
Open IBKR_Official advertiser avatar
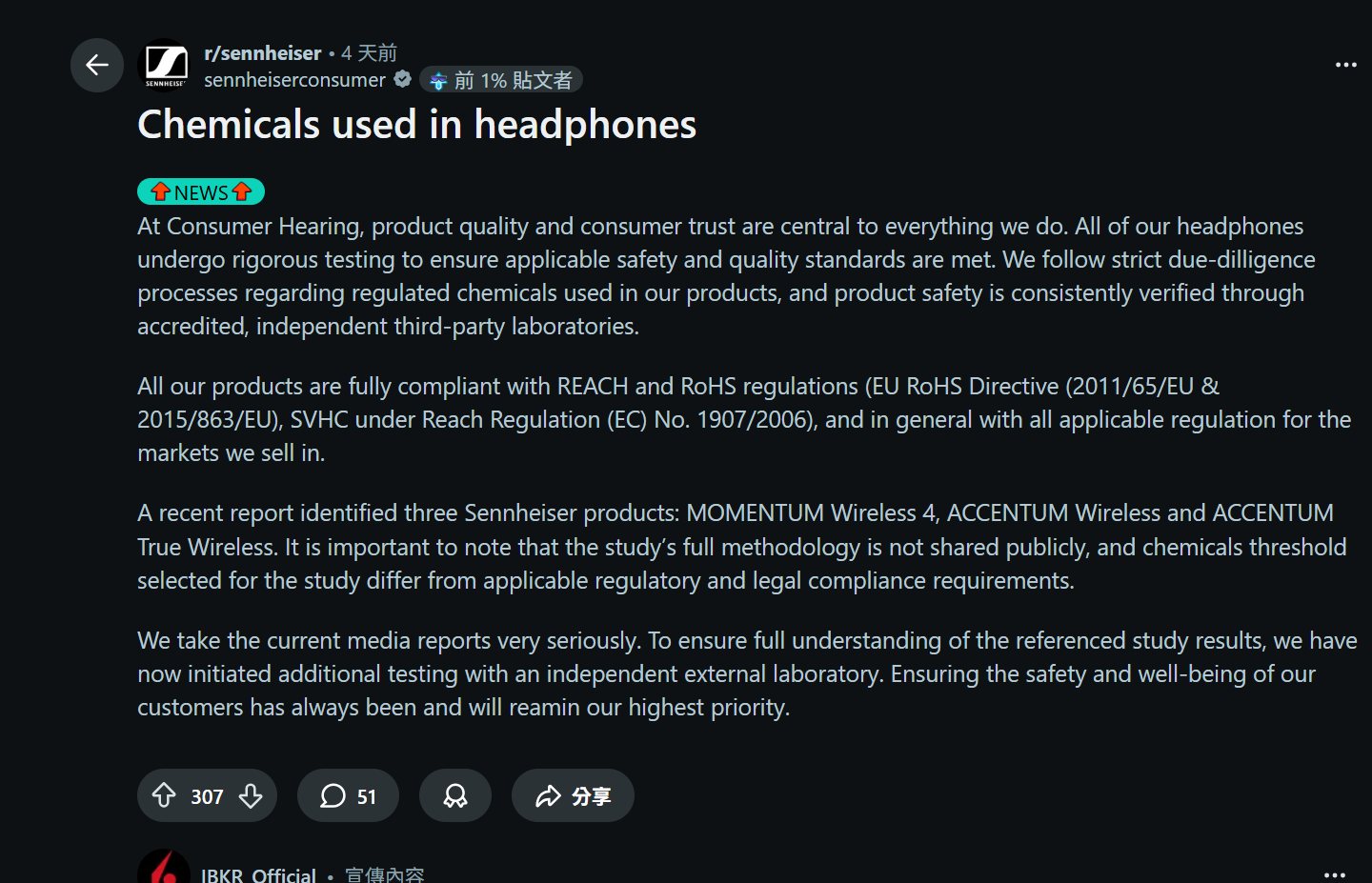pyautogui.click(x=164, y=869)
